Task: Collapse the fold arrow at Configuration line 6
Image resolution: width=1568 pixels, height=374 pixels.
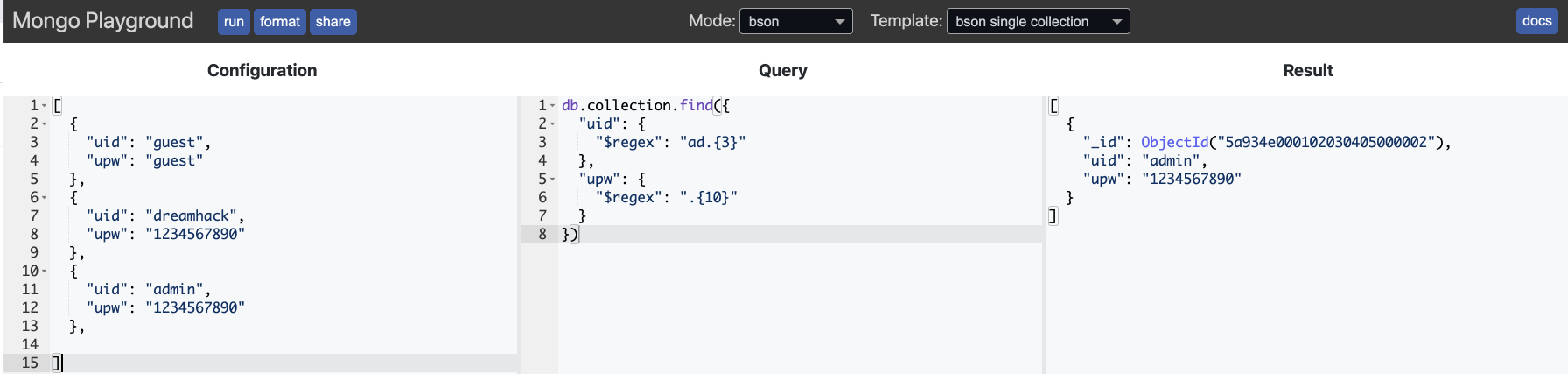Action: pos(45,198)
